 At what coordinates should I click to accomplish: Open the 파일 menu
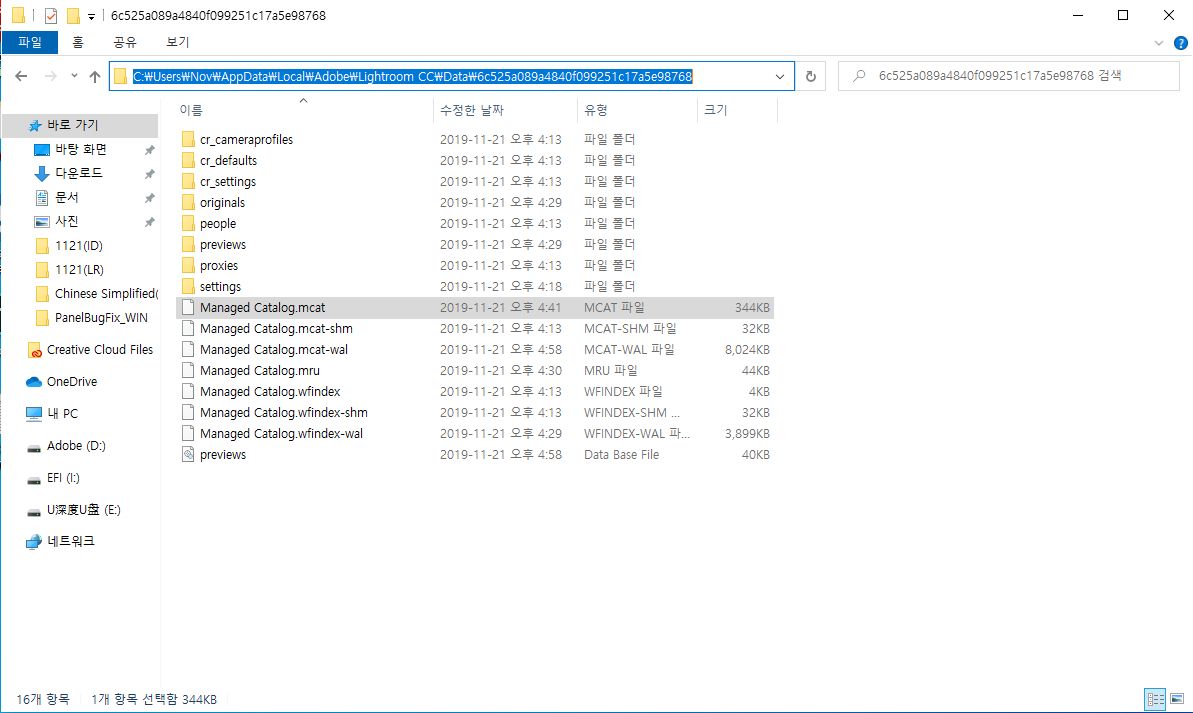(30, 42)
